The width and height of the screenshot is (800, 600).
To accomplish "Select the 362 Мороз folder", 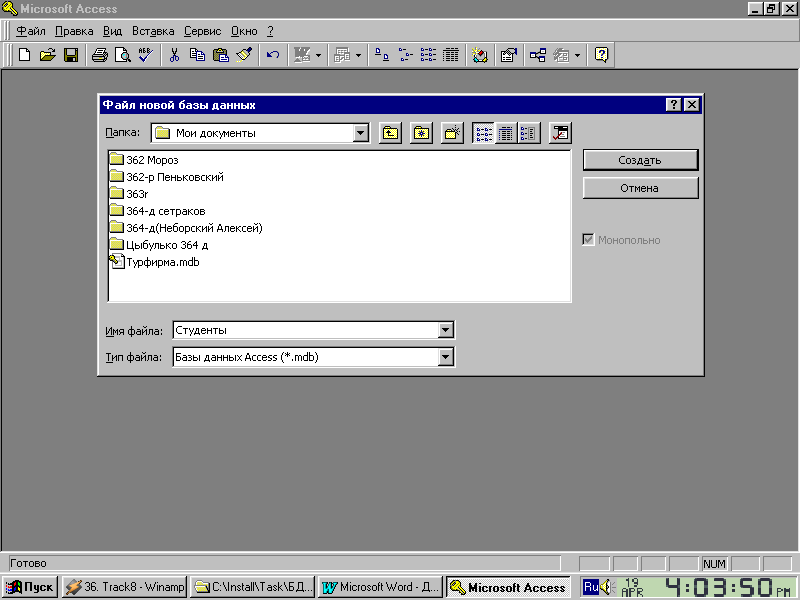I will (144, 160).
